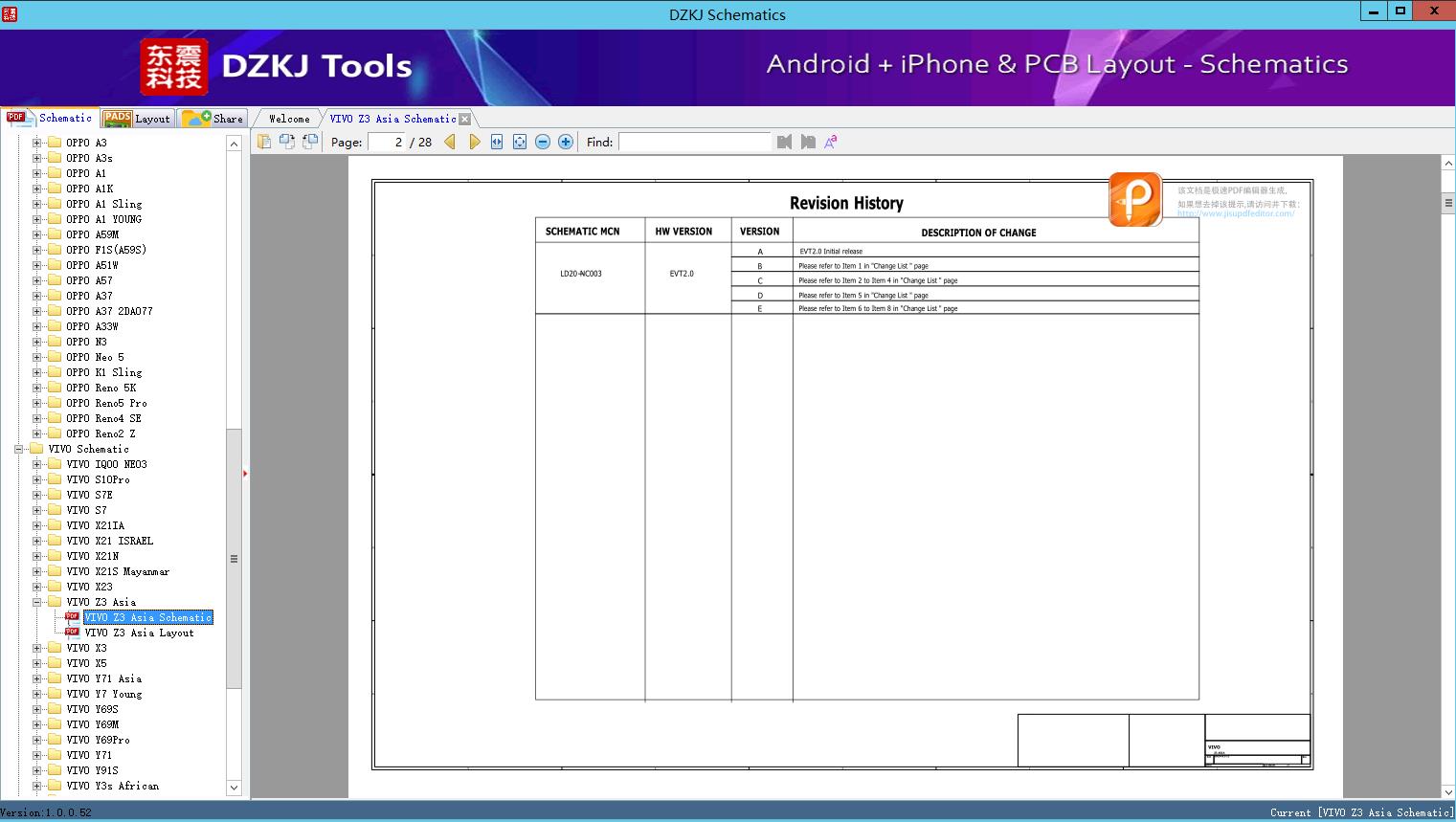
Task: Close the VIVO Z3 Asia Schematic tab
Action: (x=464, y=119)
